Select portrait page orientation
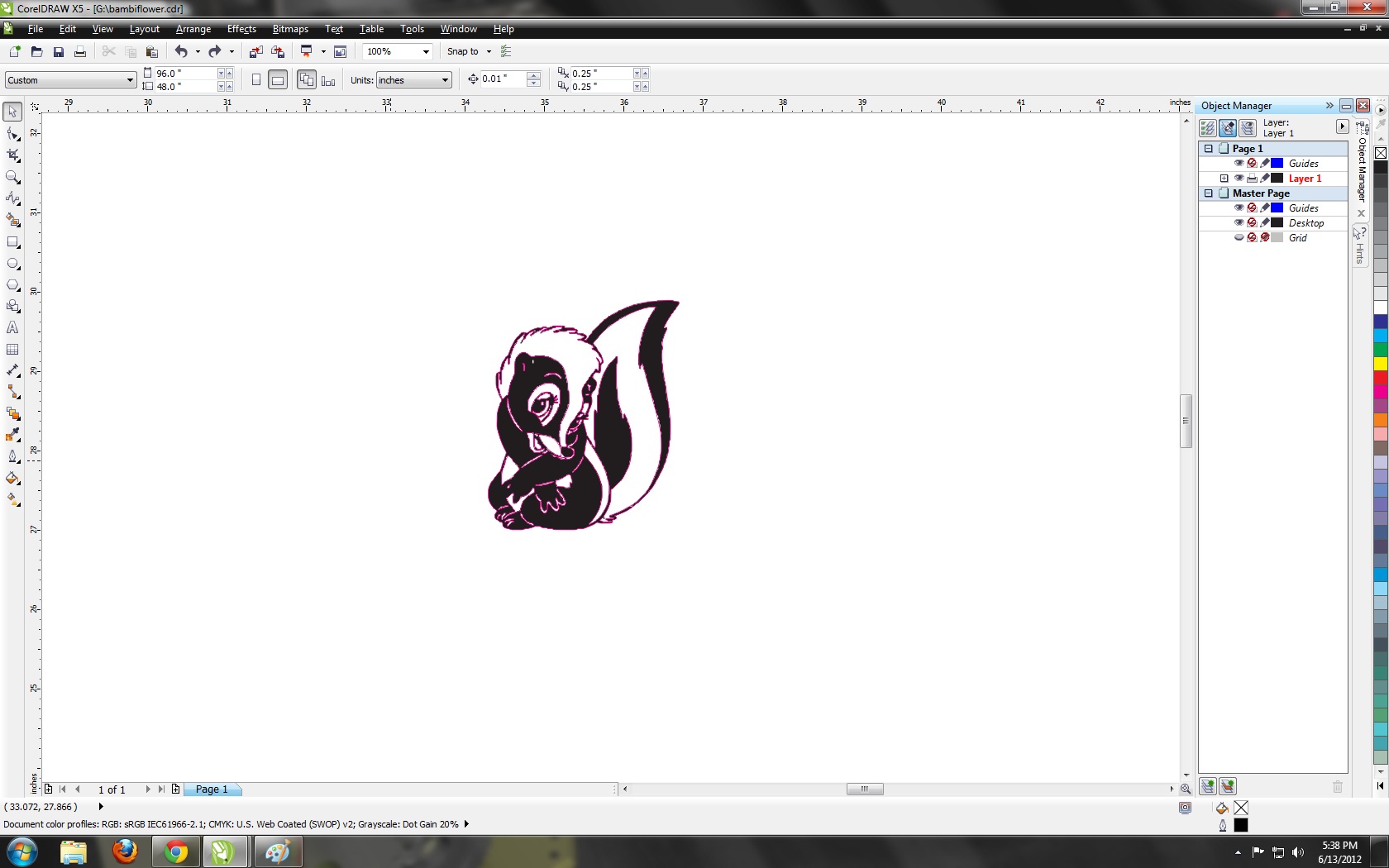1389x868 pixels. pyautogui.click(x=256, y=80)
